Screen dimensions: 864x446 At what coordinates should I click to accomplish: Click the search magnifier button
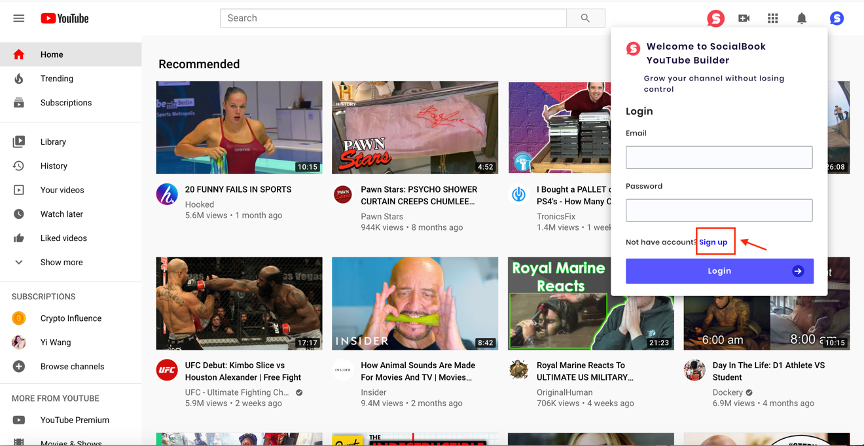point(586,18)
